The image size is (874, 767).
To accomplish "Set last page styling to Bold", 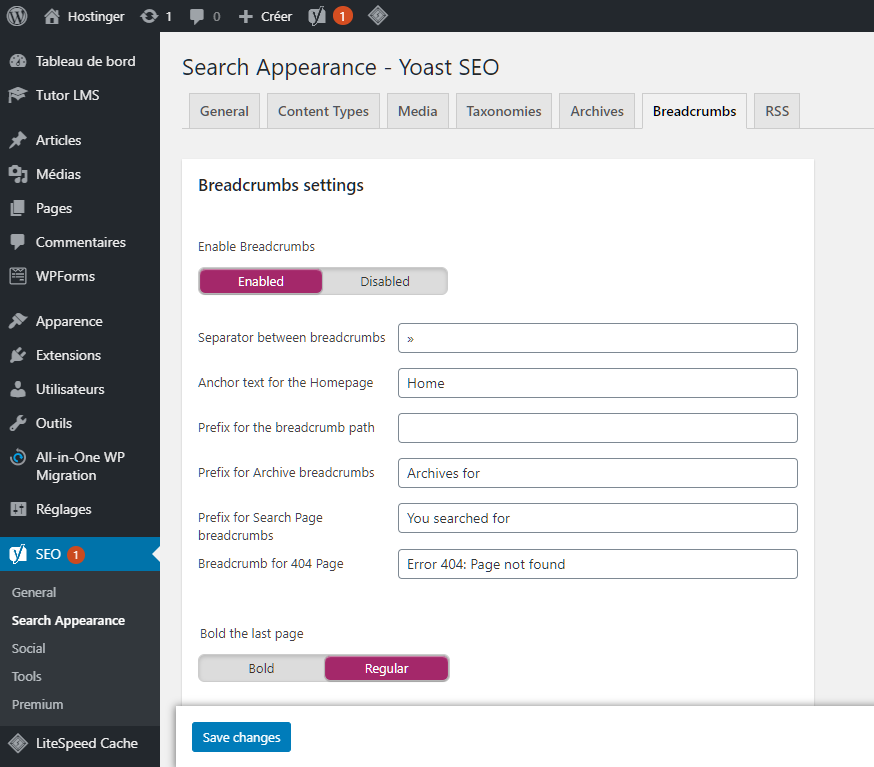I will pos(260,668).
